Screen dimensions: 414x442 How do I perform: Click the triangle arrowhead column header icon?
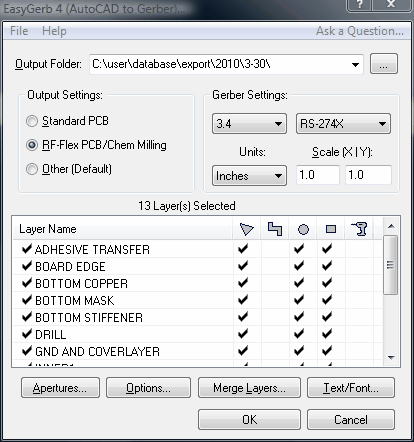coord(247,229)
